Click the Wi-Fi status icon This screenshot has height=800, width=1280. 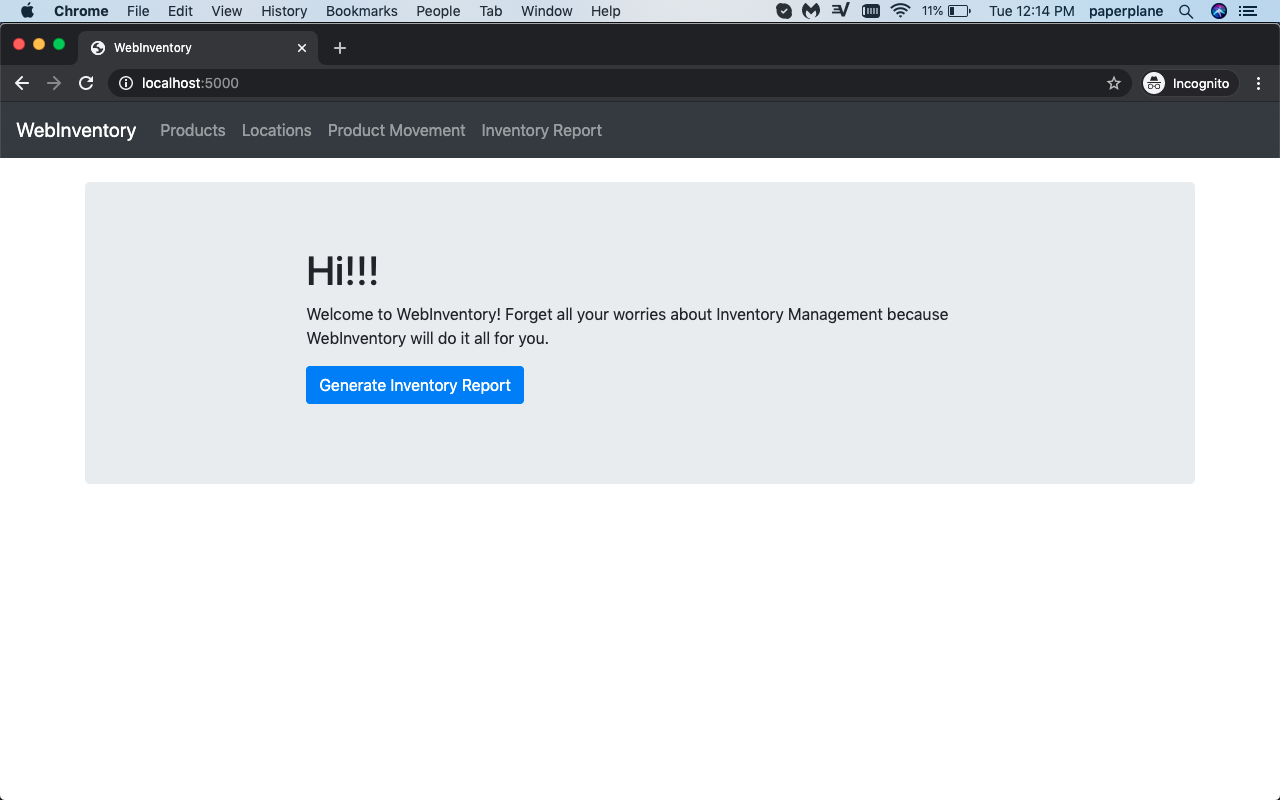pos(900,11)
